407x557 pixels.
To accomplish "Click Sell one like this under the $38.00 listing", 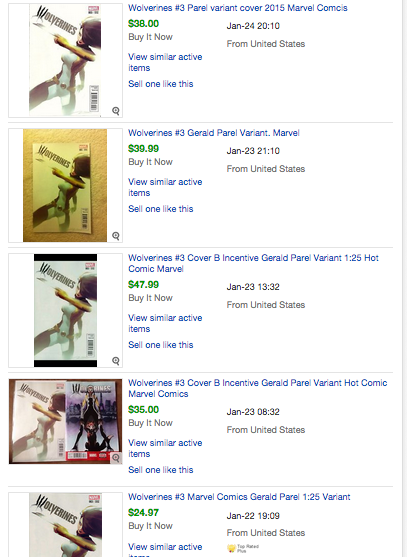I will point(161,84).
